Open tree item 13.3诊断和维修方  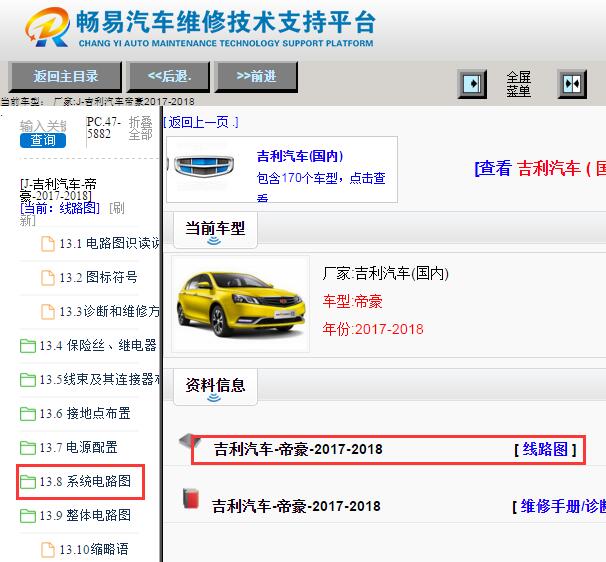click(x=109, y=311)
